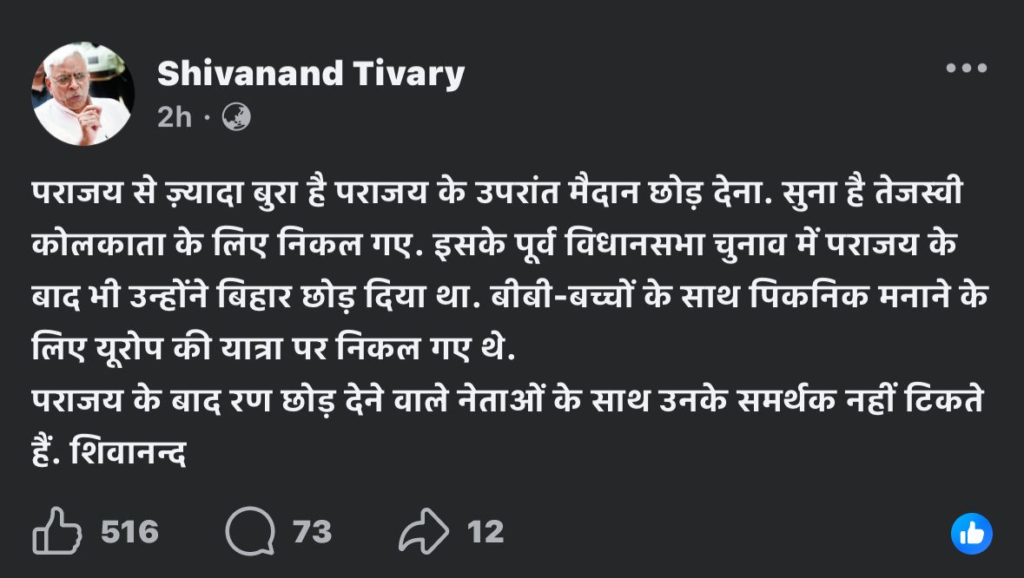Image resolution: width=1024 pixels, height=578 pixels.
Task: Like the post with thumbs-up icon
Action: [x=56, y=531]
